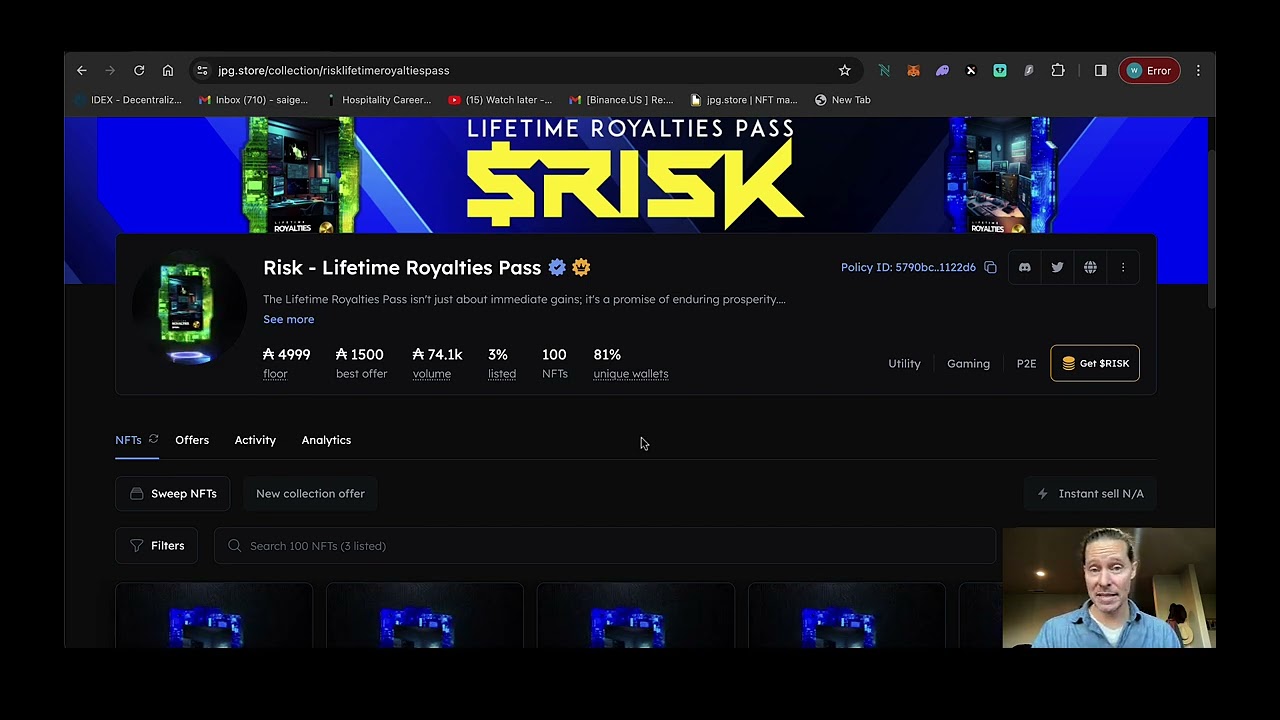Open the first NFT card thumbnail
1280x720 pixels.
(214, 615)
